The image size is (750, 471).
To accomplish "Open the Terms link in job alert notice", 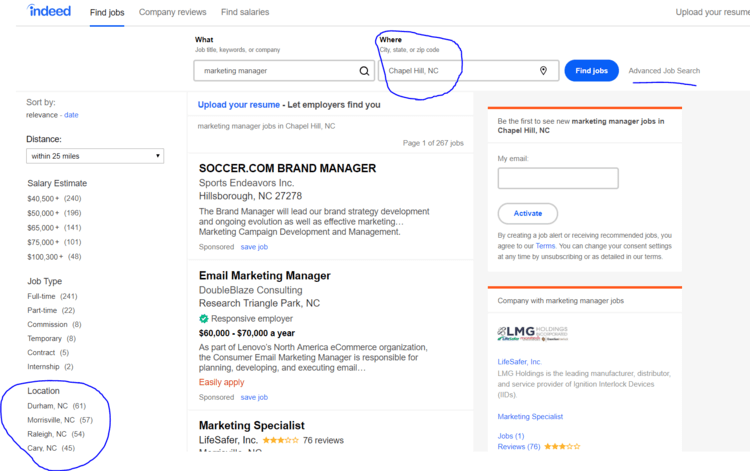I will (x=545, y=246).
